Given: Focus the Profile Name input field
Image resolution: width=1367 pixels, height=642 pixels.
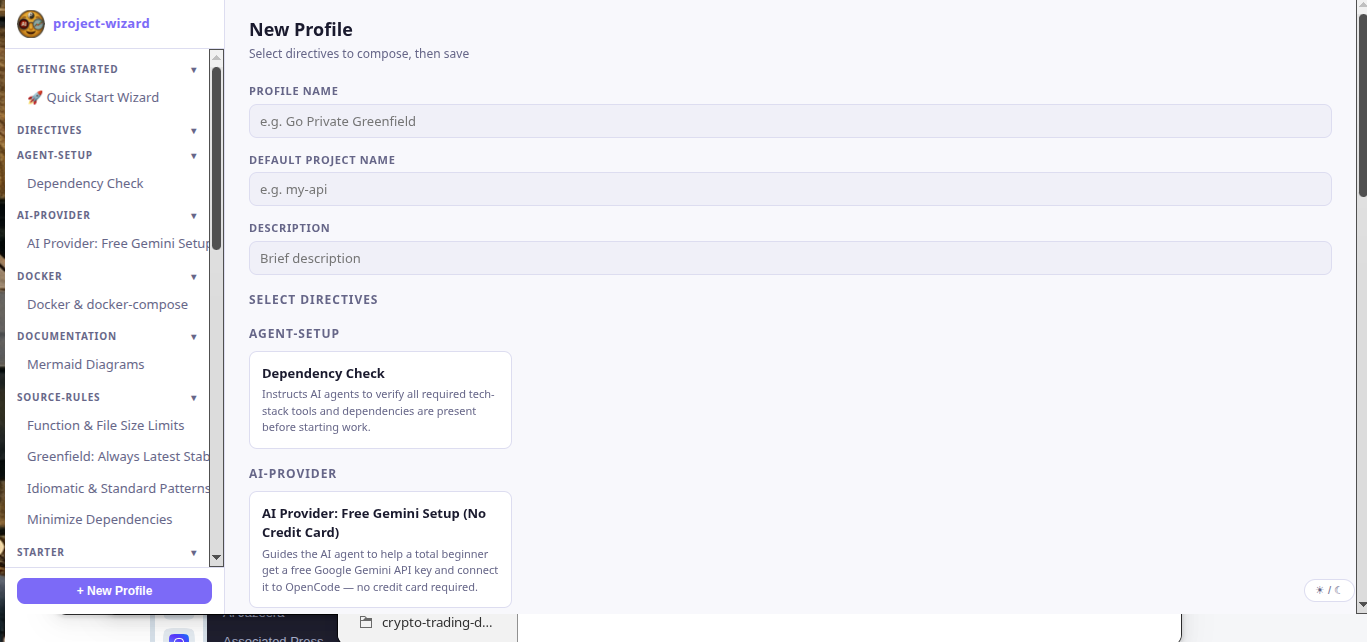Looking at the screenshot, I should (790, 121).
